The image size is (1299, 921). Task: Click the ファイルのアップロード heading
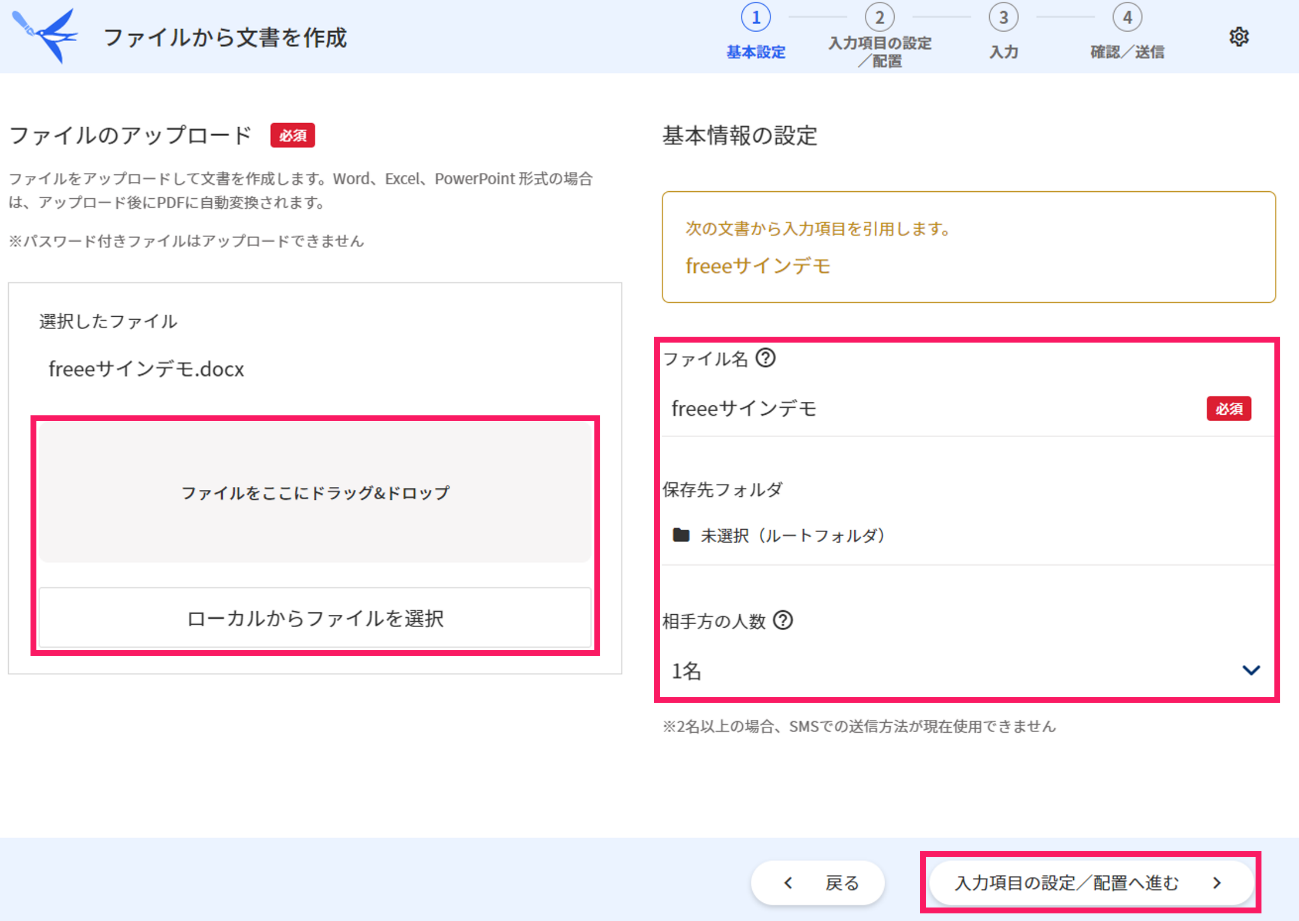click(130, 136)
